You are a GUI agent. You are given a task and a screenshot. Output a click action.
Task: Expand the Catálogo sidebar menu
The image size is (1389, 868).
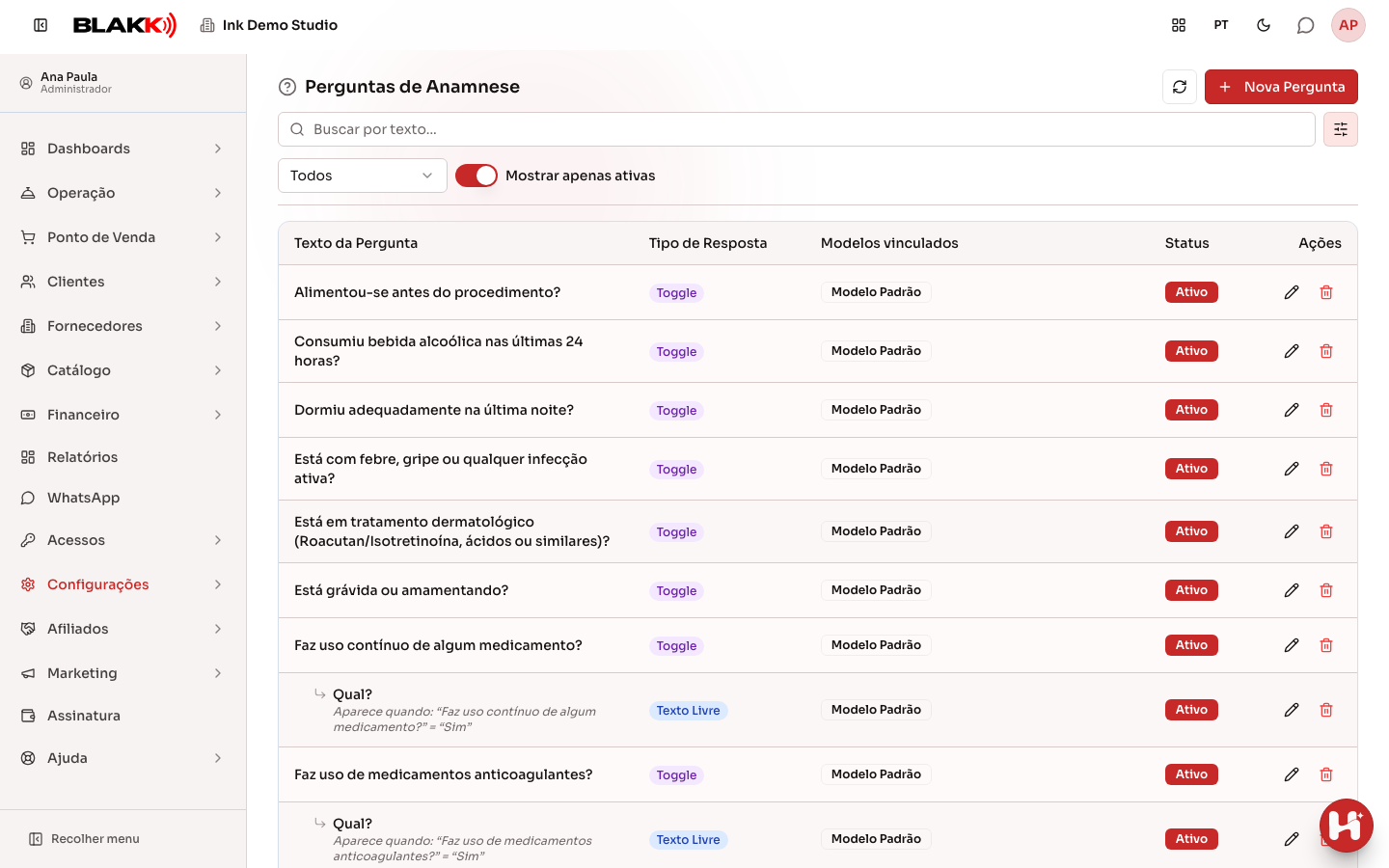click(x=123, y=370)
